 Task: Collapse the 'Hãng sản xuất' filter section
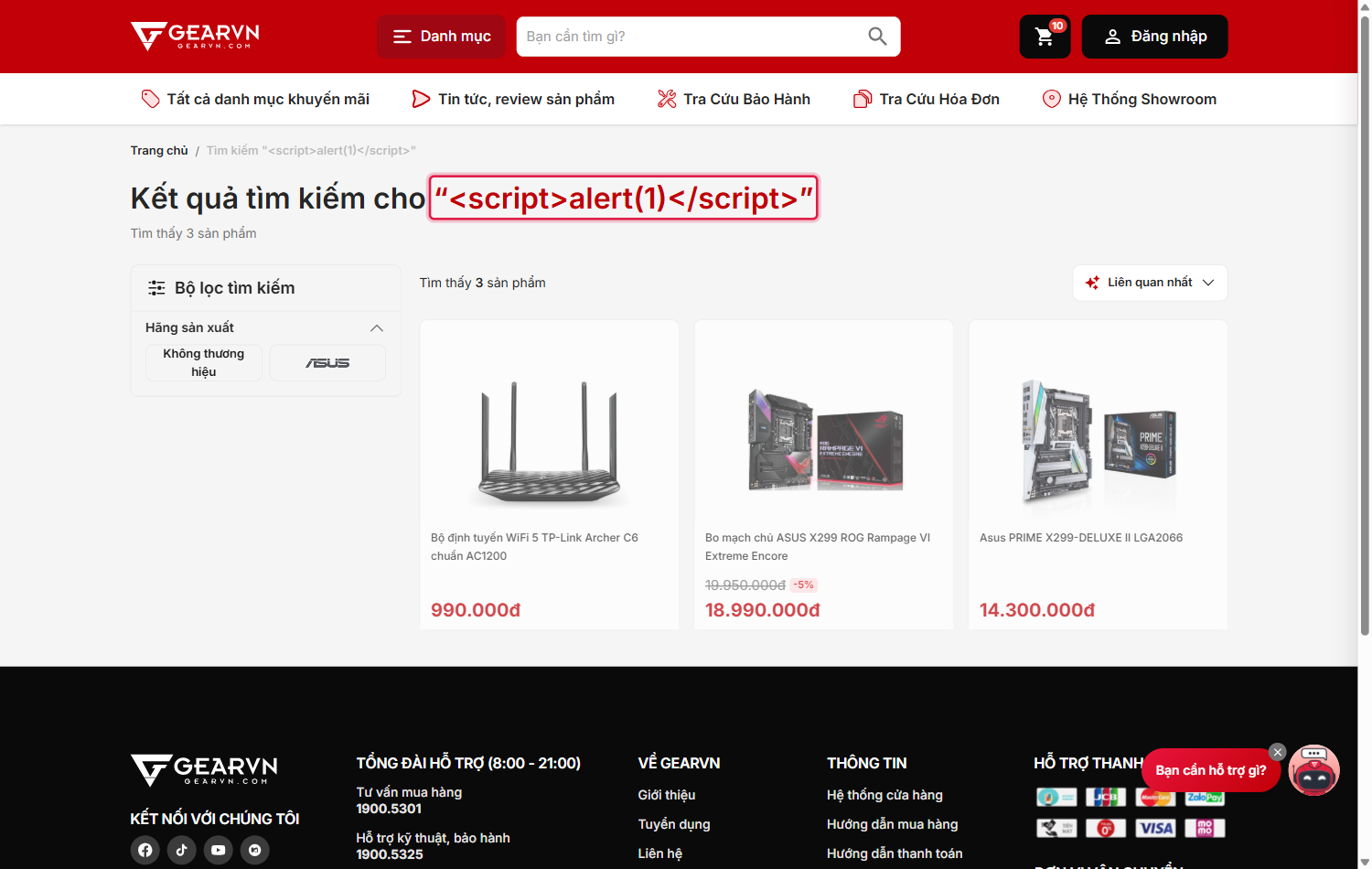377,327
